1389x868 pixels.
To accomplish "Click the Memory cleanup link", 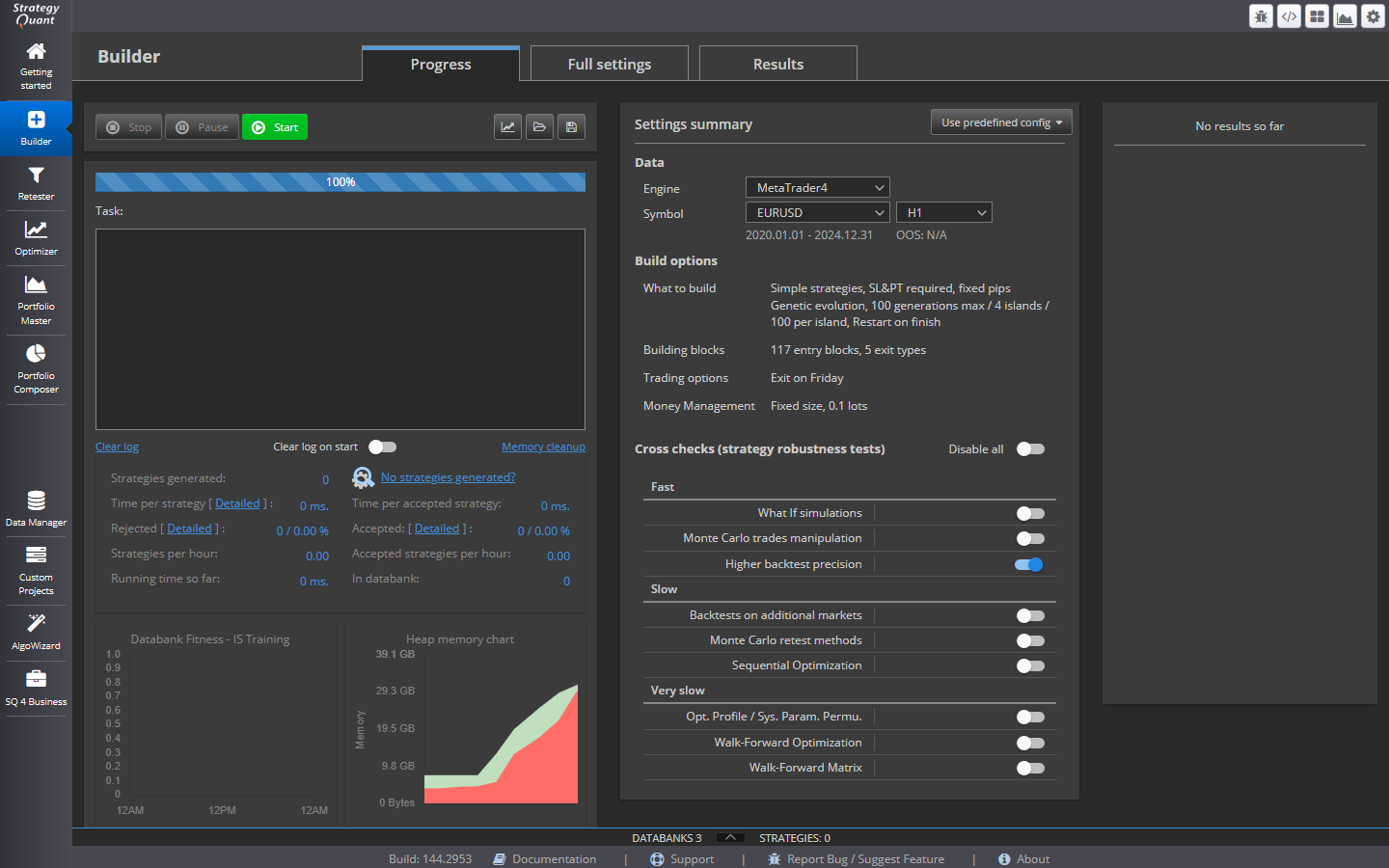I will point(543,447).
